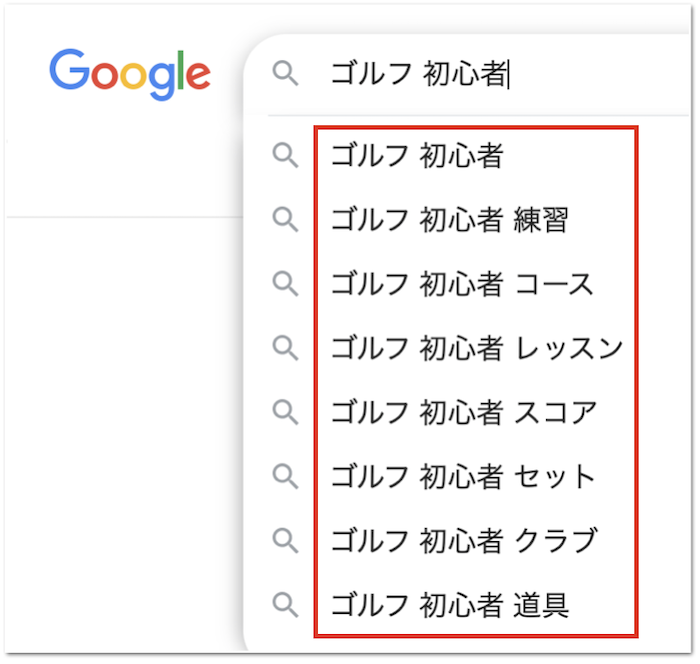Click the search icon next to ゴルフ 初心者 スコア
The width and height of the screenshot is (700, 664).
coord(286,412)
